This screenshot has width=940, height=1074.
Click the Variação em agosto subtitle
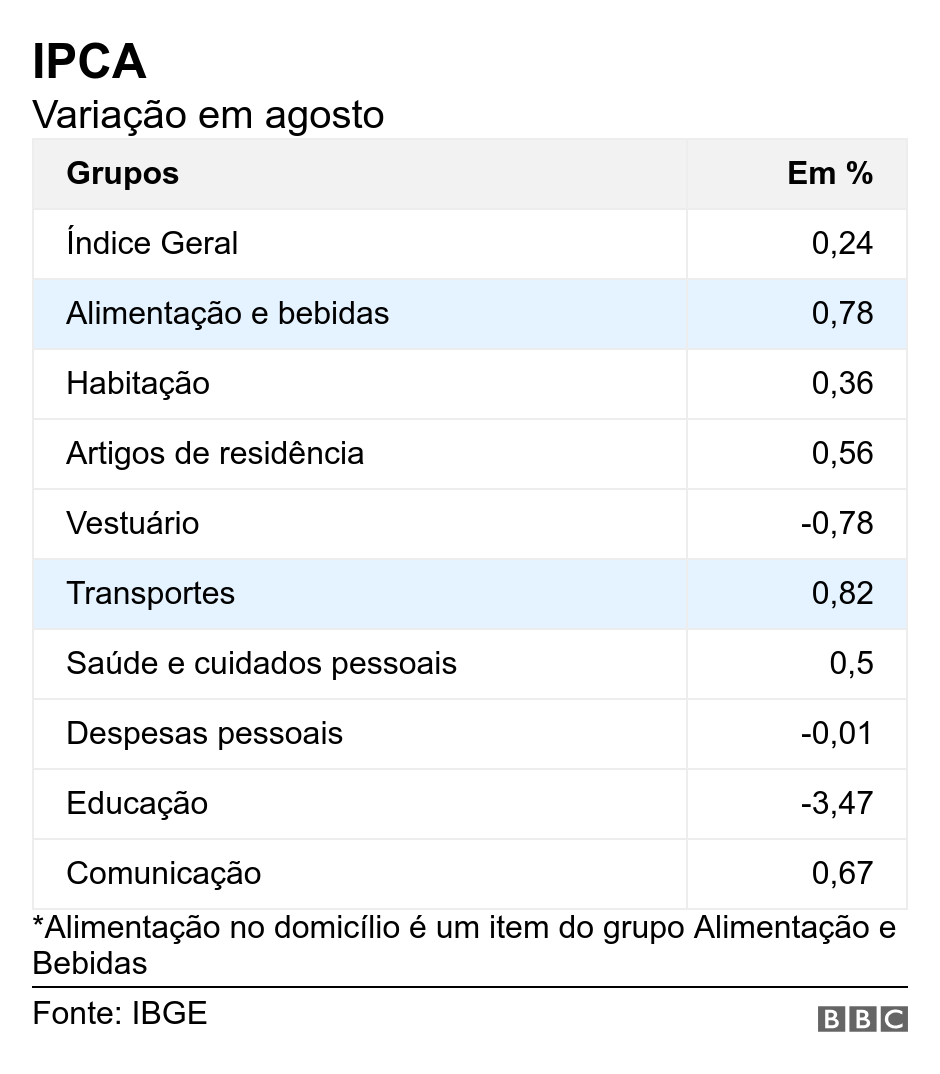208,114
